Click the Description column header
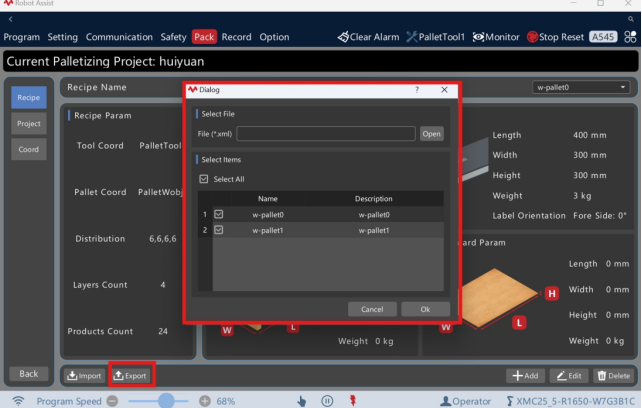 (373, 199)
